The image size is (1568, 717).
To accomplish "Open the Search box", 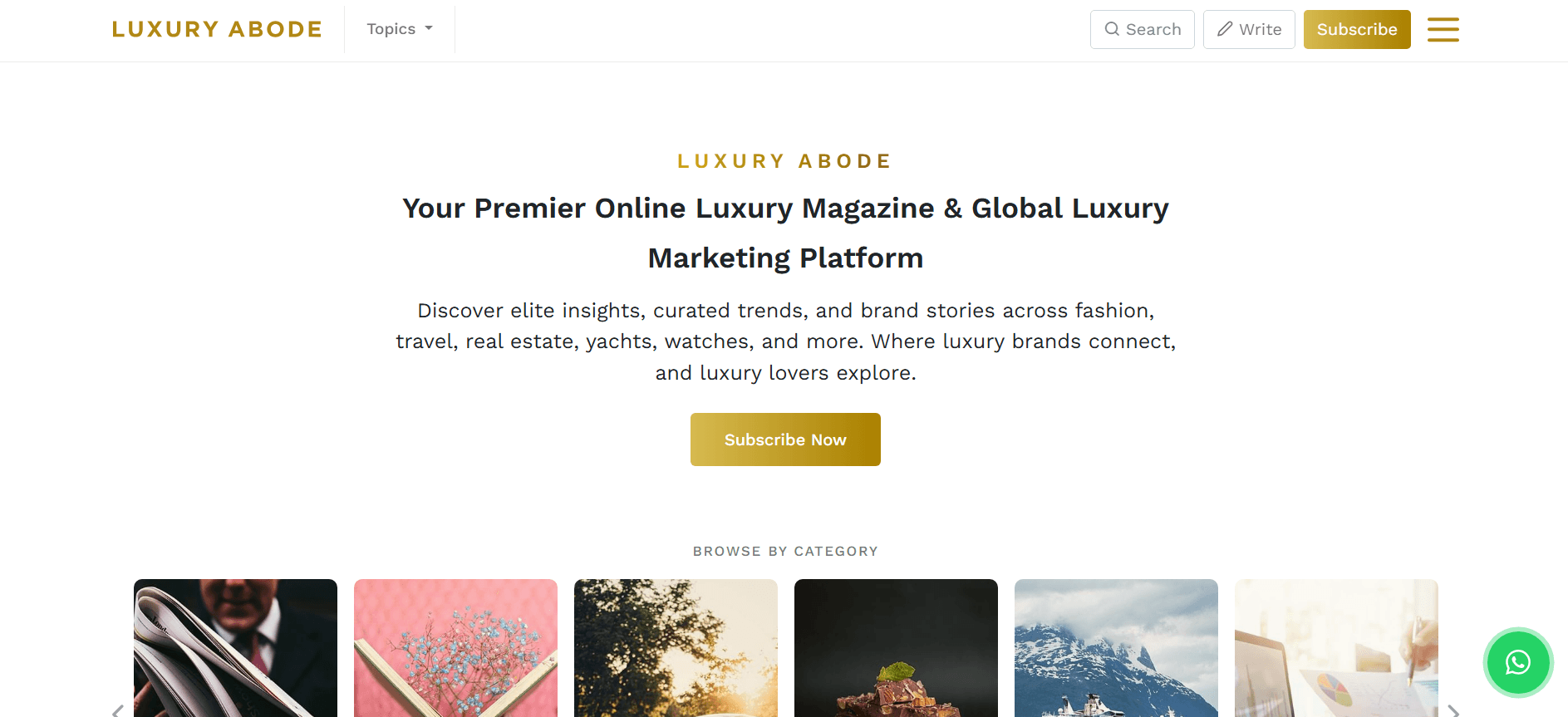I will pyautogui.click(x=1143, y=29).
